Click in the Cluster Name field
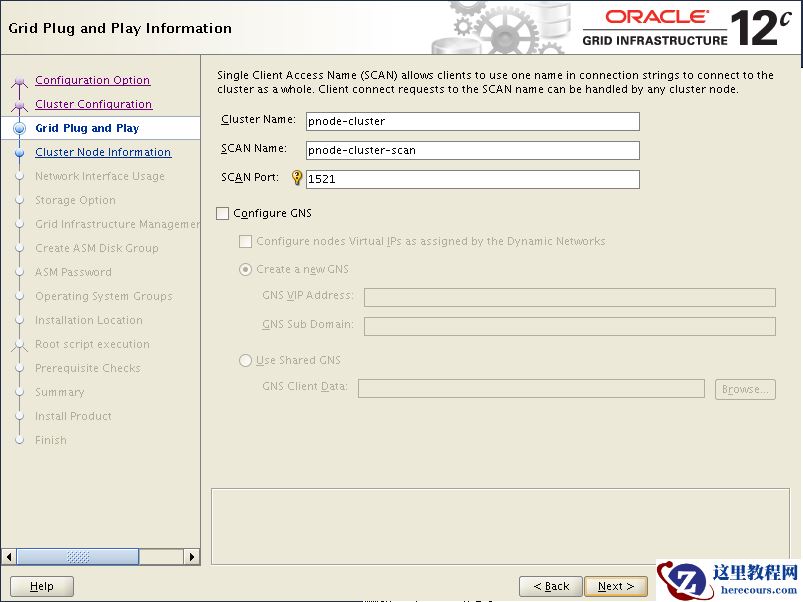803x602 pixels. (x=473, y=121)
